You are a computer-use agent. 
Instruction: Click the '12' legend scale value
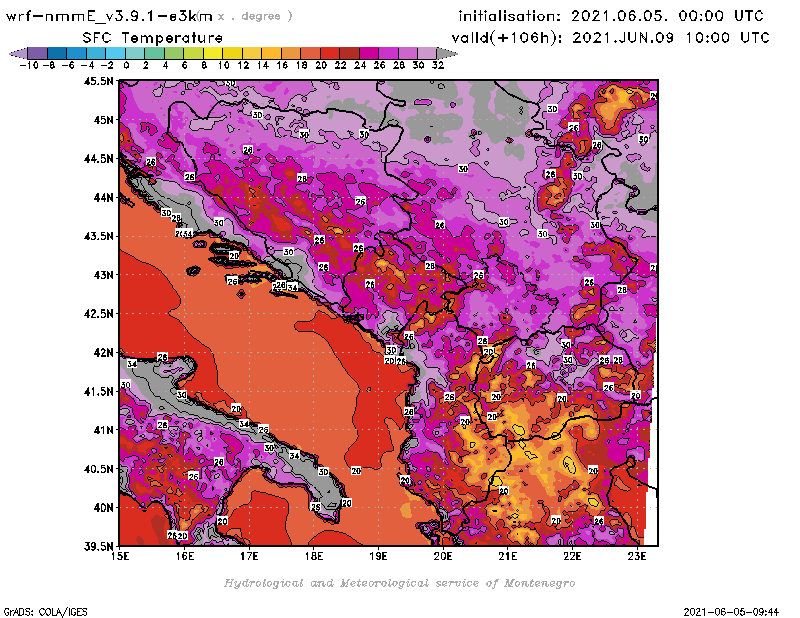tap(243, 66)
